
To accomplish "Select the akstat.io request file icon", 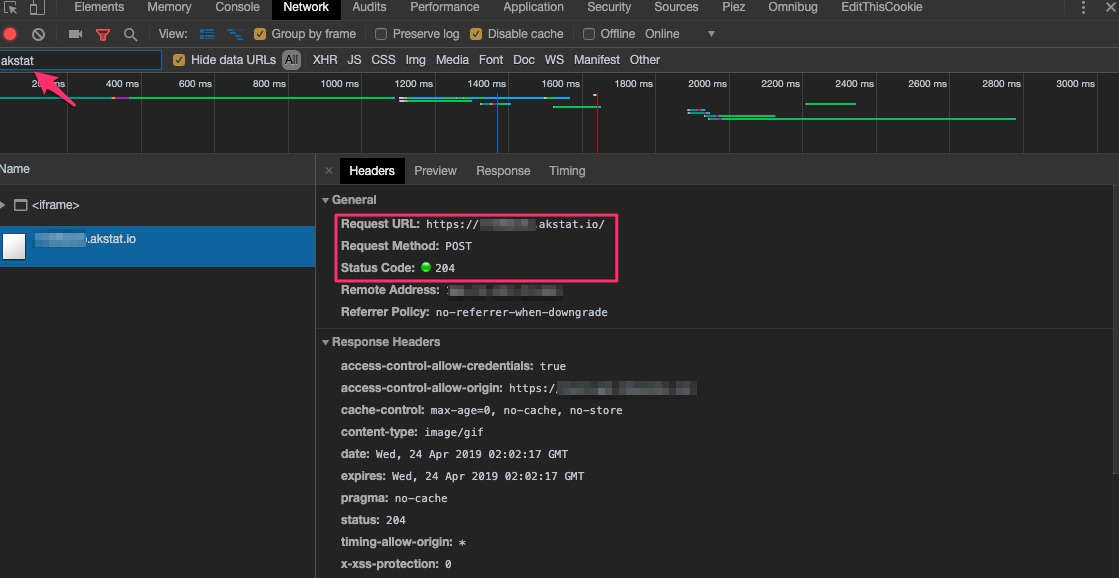I will pyautogui.click(x=14, y=246).
